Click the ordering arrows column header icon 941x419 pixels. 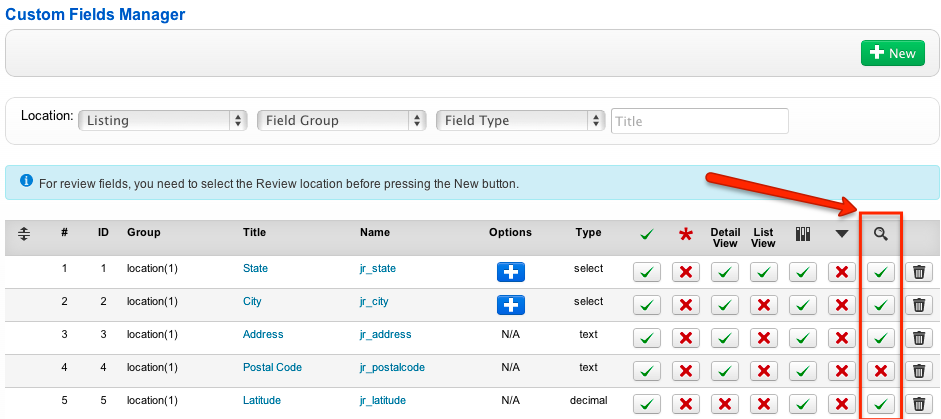tap(25, 233)
